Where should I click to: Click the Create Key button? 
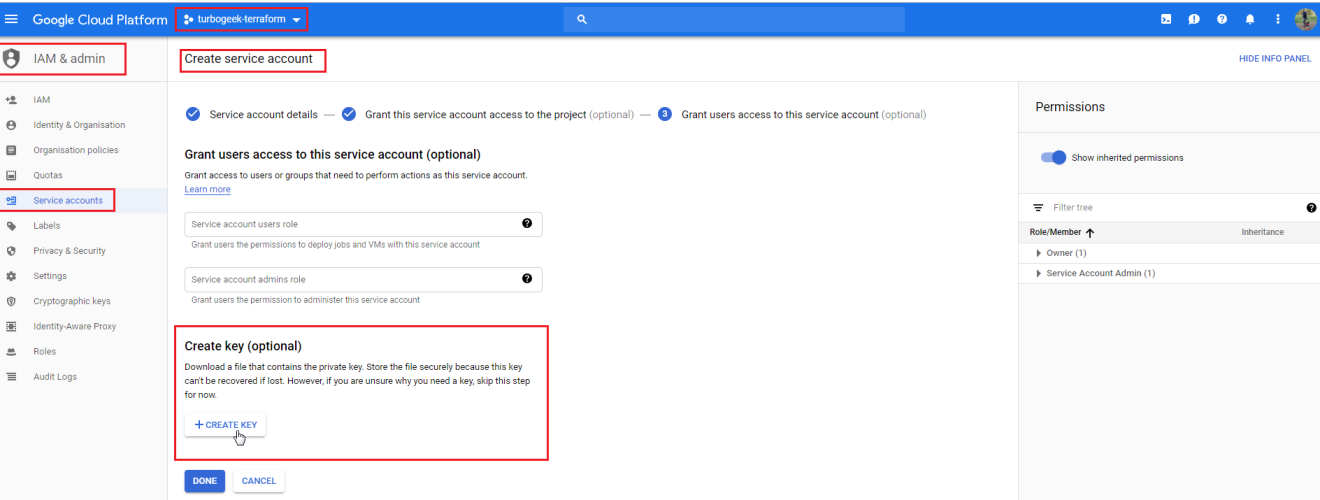pyautogui.click(x=225, y=425)
